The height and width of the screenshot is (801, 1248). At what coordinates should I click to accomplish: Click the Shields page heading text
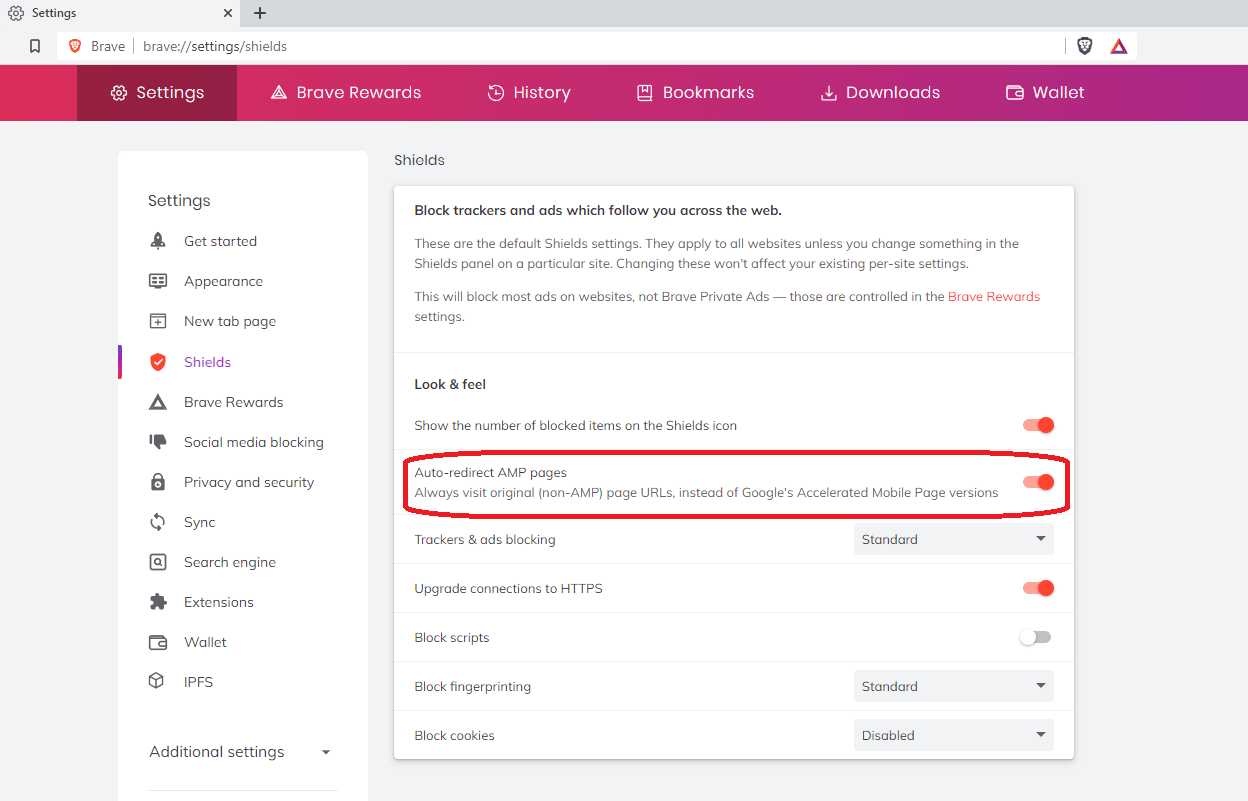419,160
